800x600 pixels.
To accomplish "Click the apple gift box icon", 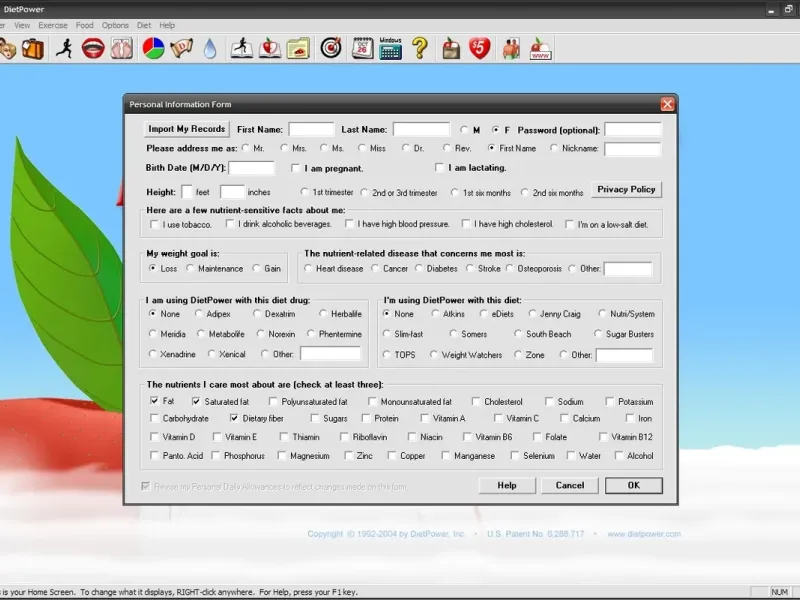I will pos(451,49).
